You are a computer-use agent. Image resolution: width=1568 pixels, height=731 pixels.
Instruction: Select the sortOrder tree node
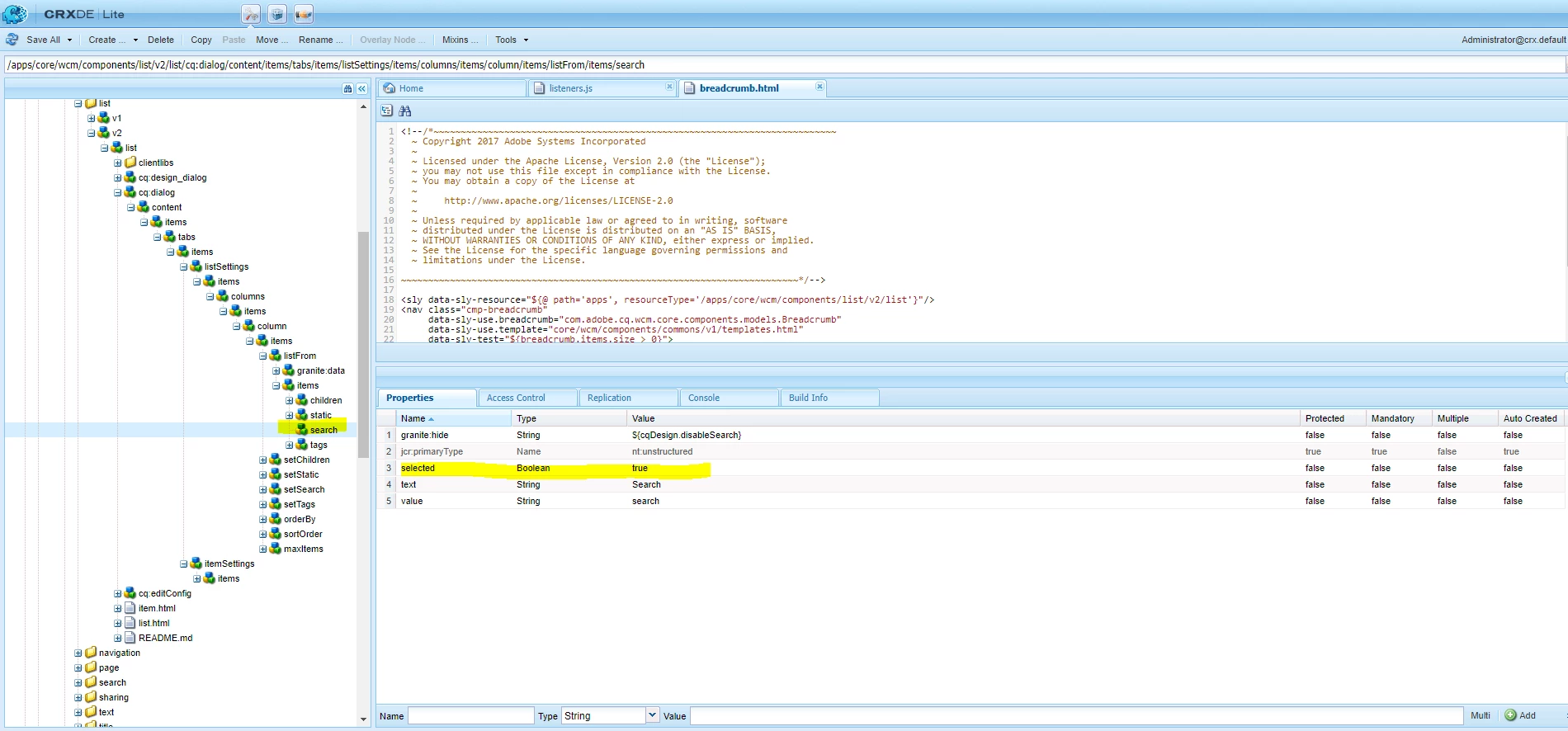(x=303, y=534)
